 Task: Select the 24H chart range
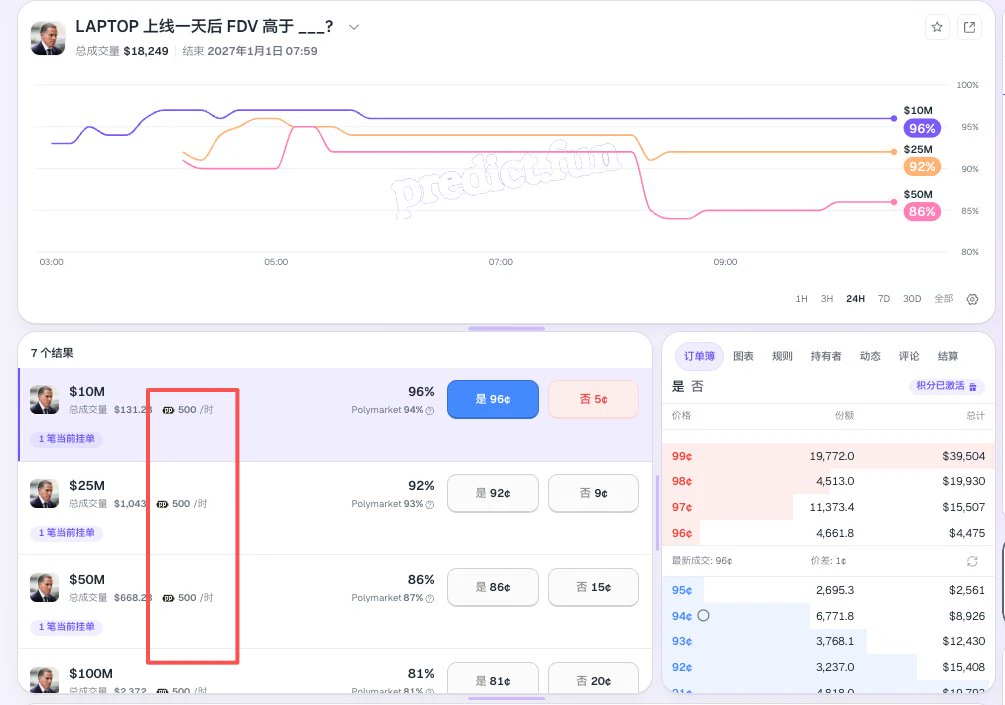pos(855,299)
